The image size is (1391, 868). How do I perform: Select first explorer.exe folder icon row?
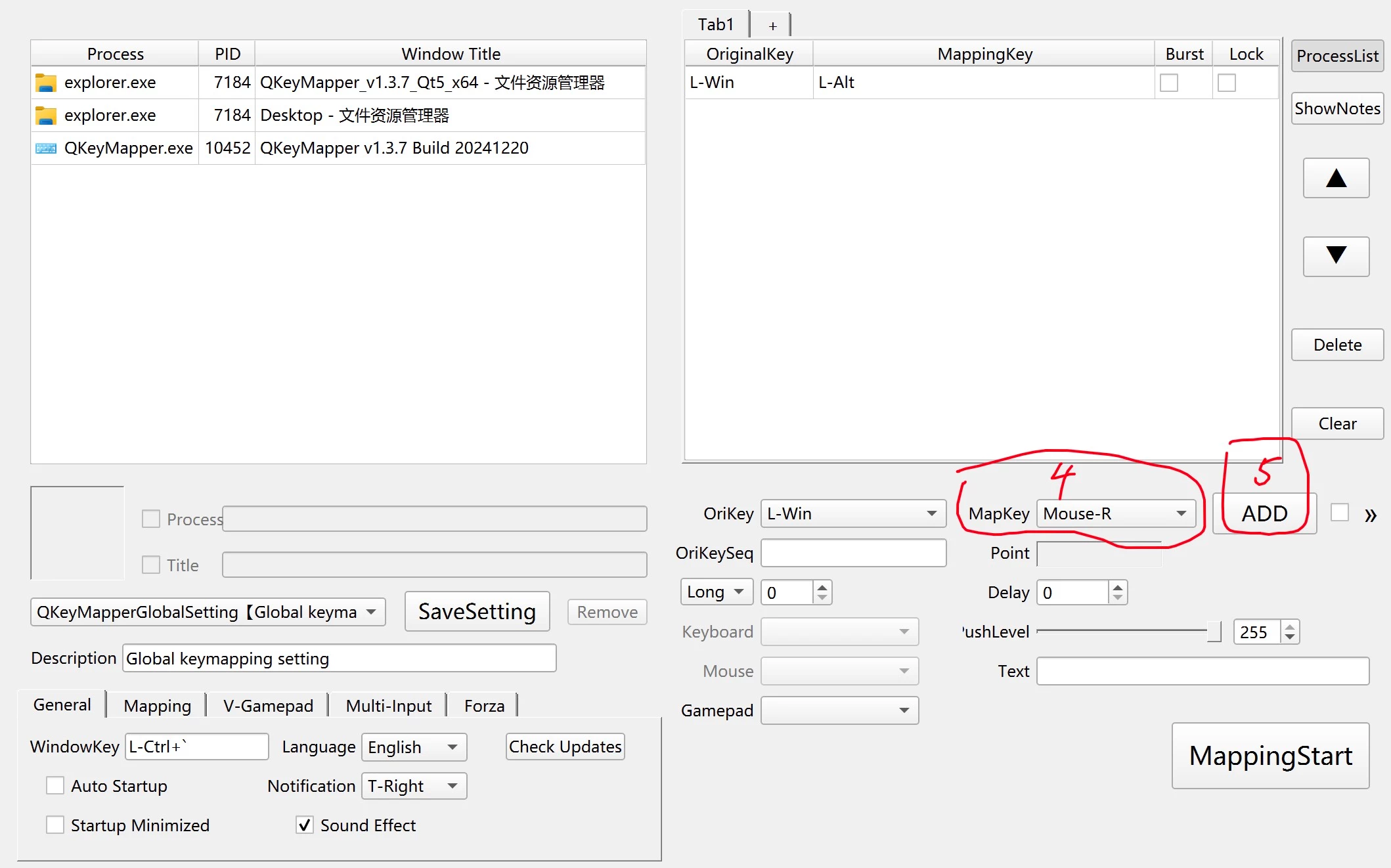point(45,83)
